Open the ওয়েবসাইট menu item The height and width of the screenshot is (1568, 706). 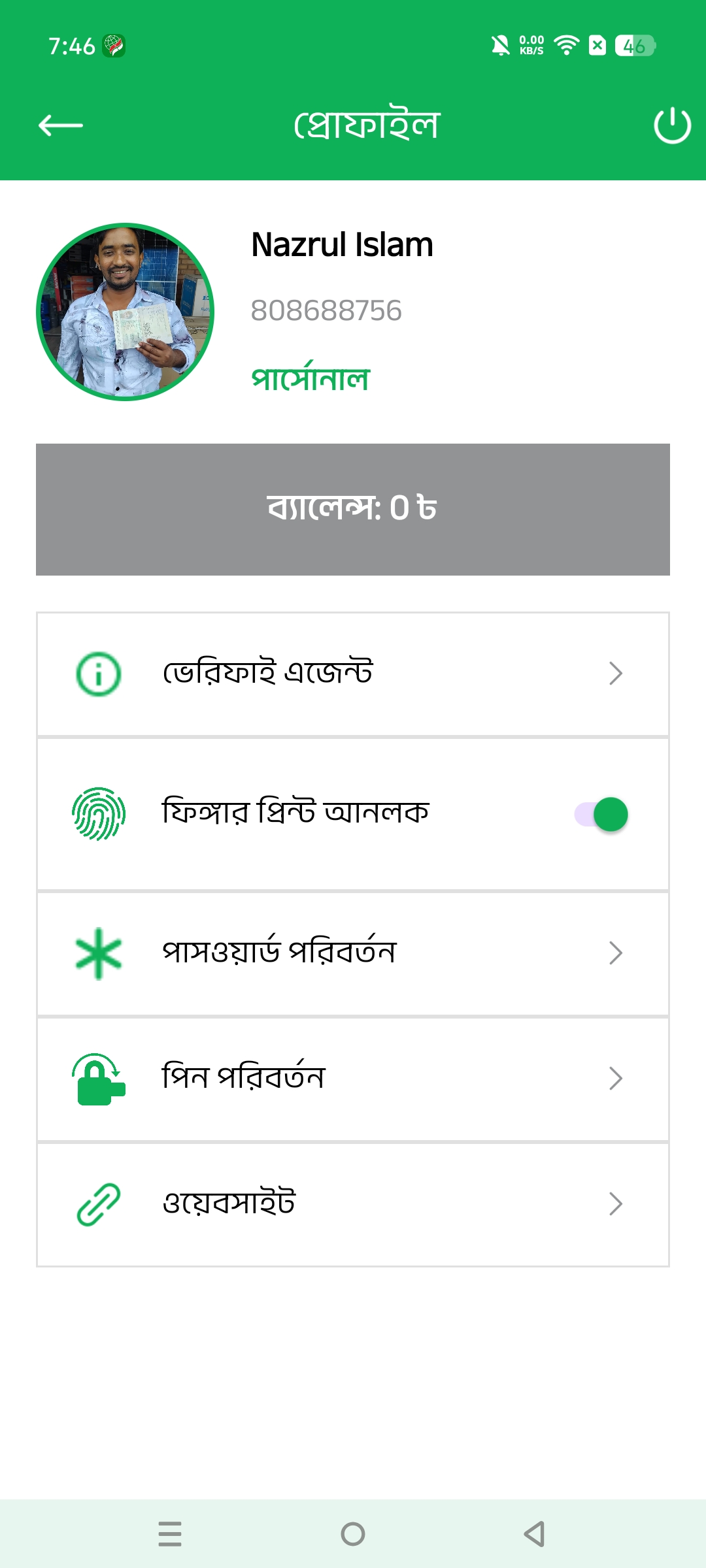[229, 1204]
